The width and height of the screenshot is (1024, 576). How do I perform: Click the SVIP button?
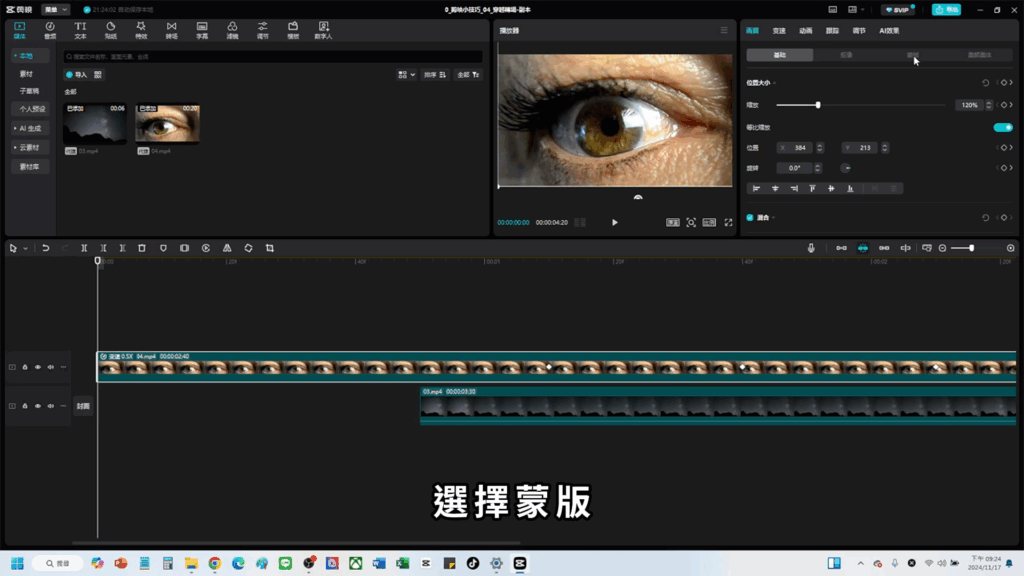898,10
